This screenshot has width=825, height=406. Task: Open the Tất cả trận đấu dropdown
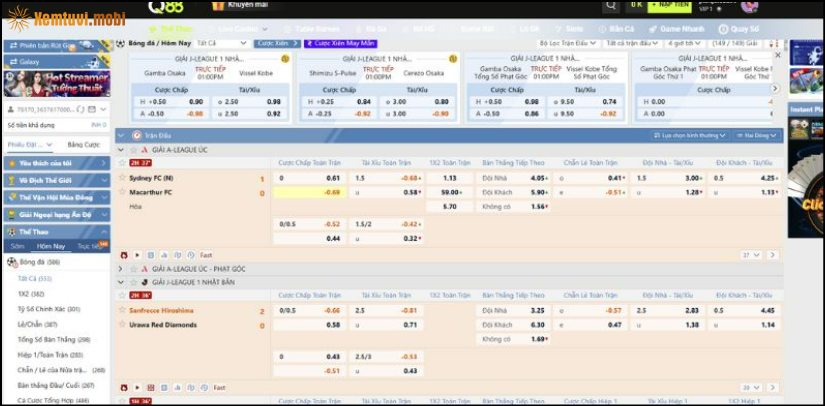tap(633, 43)
